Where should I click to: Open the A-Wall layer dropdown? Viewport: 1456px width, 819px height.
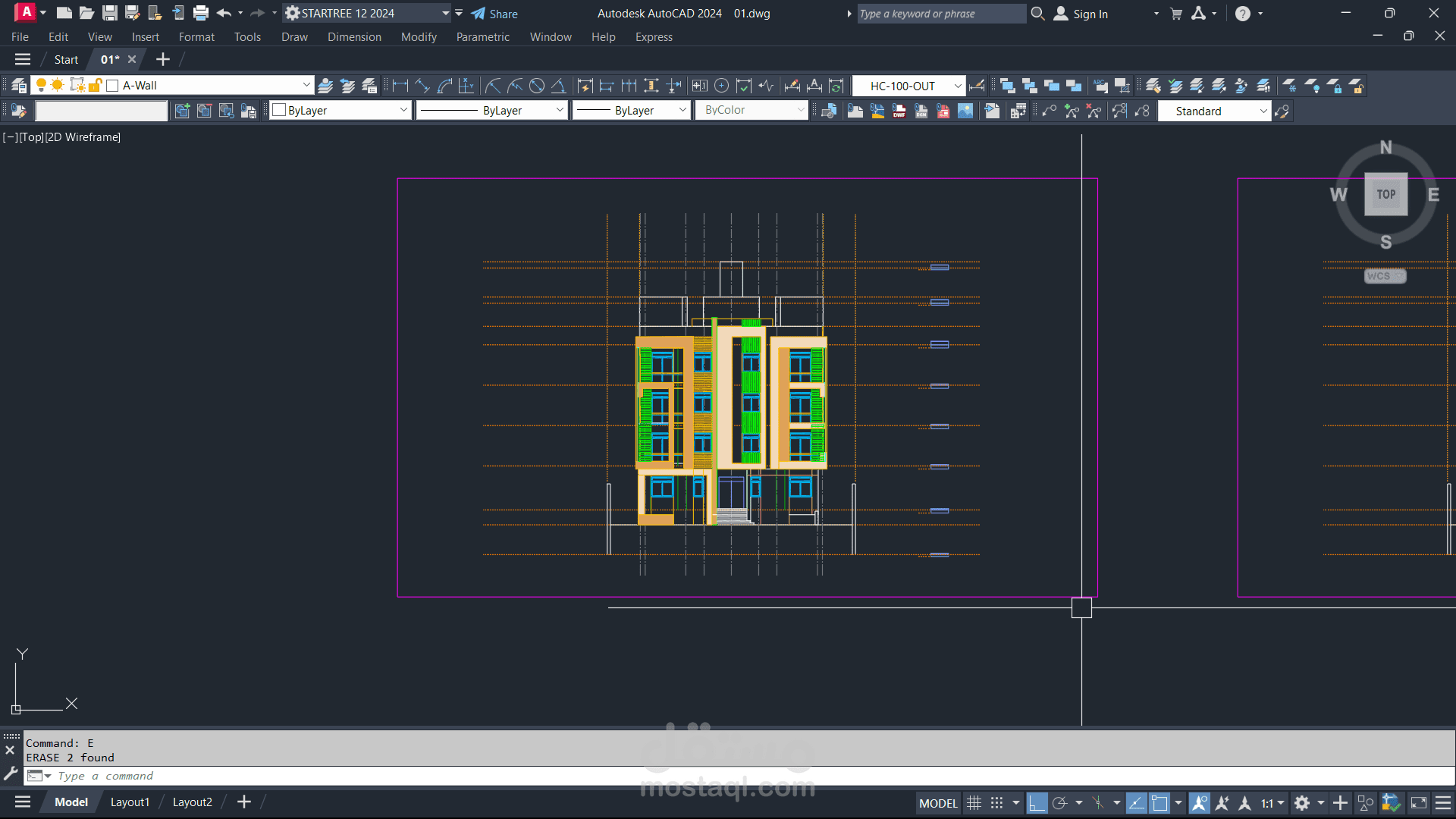(x=306, y=86)
